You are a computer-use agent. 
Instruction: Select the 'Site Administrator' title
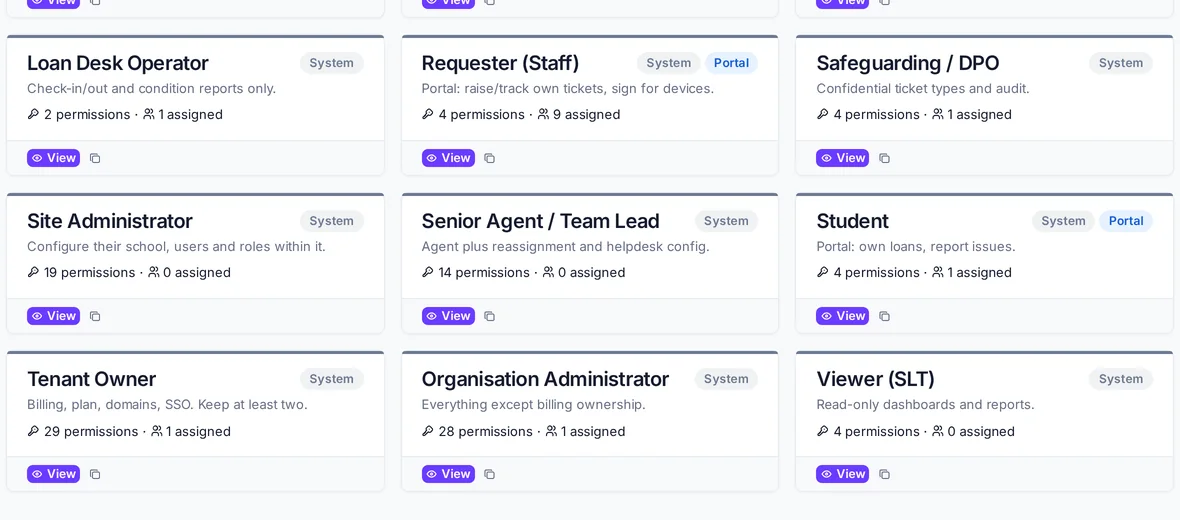[110, 221]
